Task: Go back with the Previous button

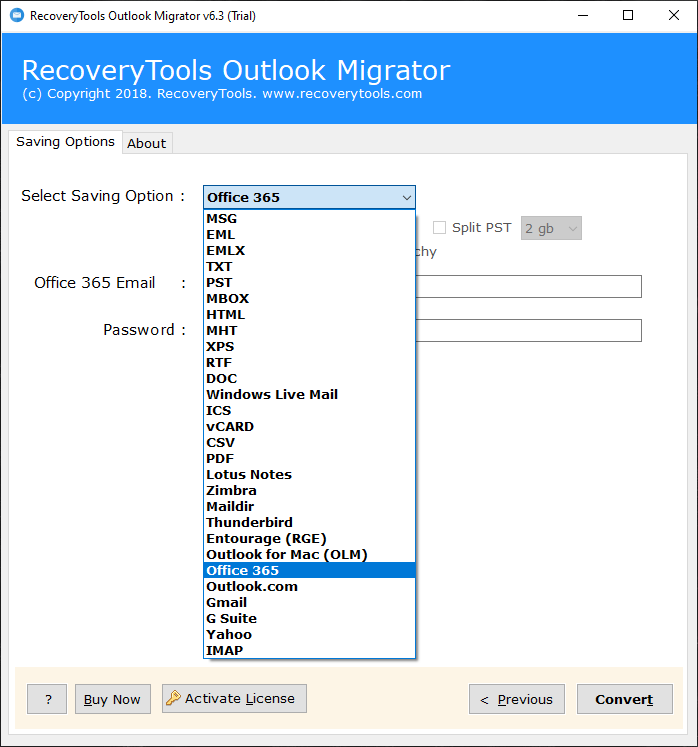Action: [x=516, y=699]
